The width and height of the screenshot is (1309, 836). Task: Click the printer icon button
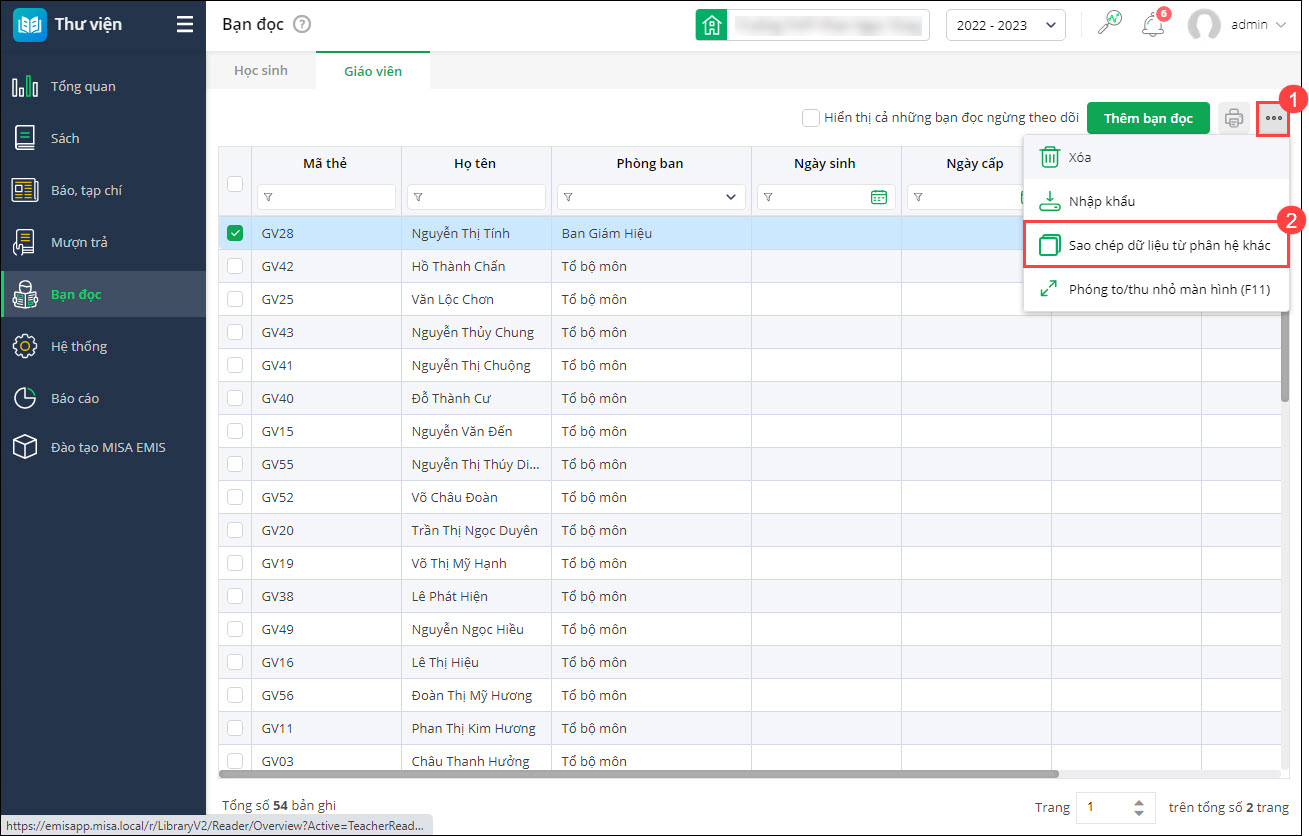tap(1234, 118)
